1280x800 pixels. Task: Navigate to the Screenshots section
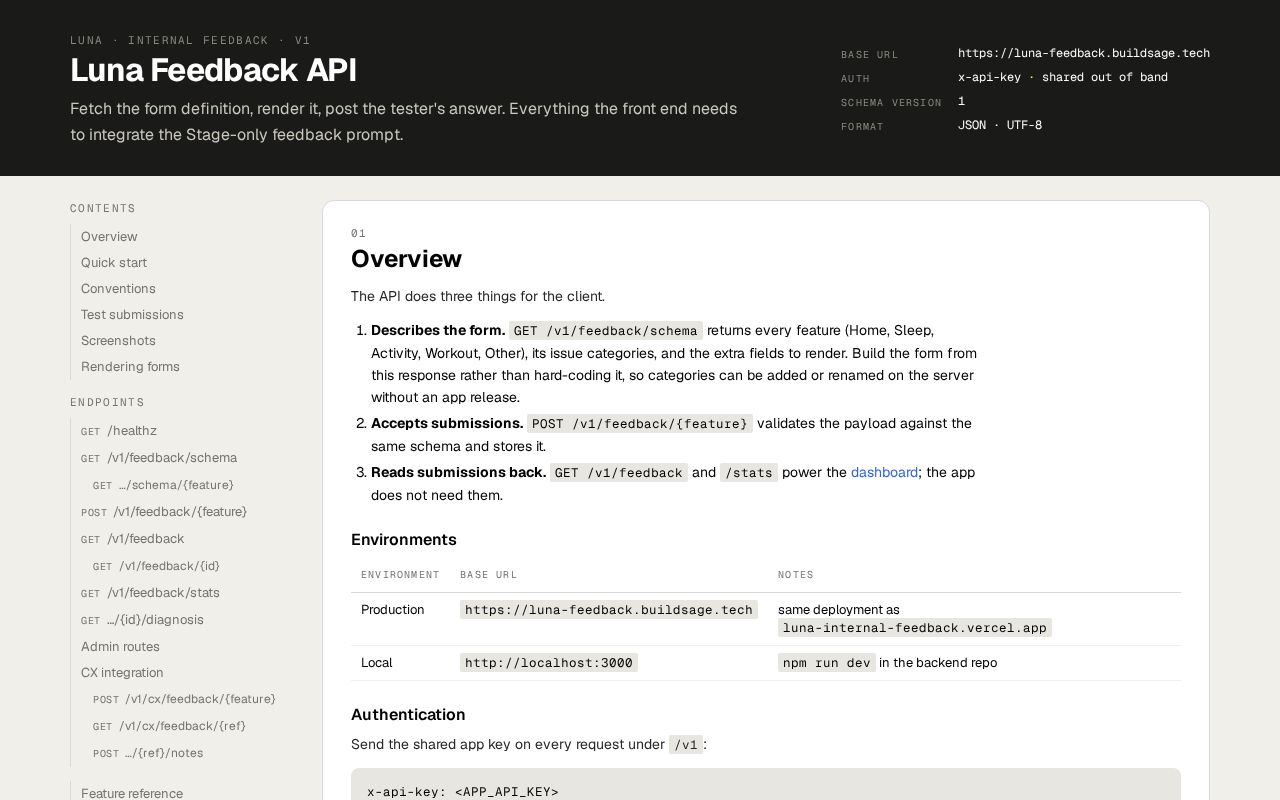tap(118, 341)
